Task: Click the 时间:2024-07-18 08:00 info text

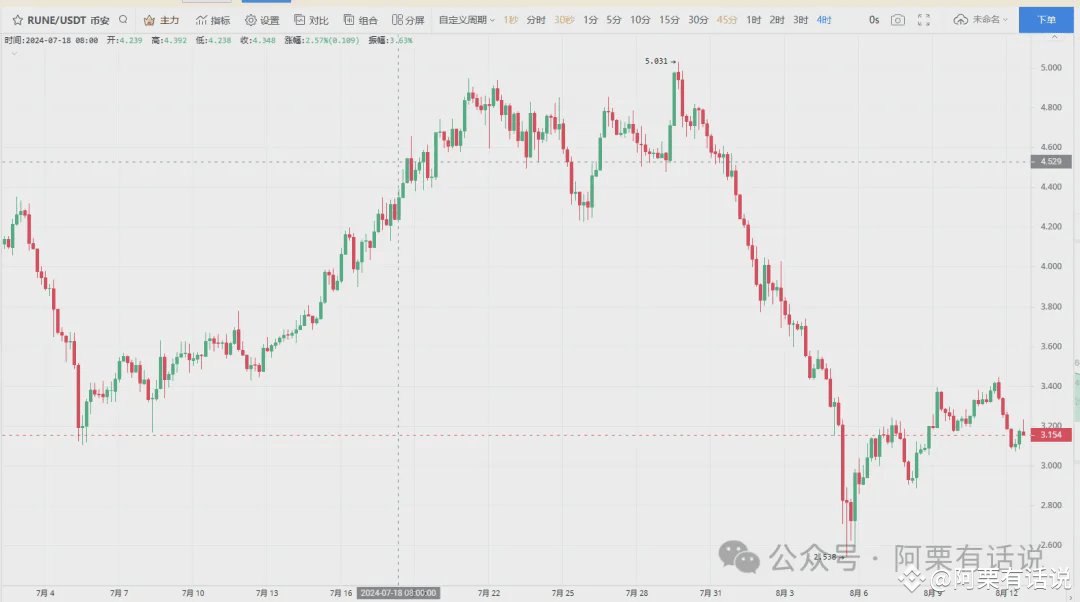Action: coord(51,41)
